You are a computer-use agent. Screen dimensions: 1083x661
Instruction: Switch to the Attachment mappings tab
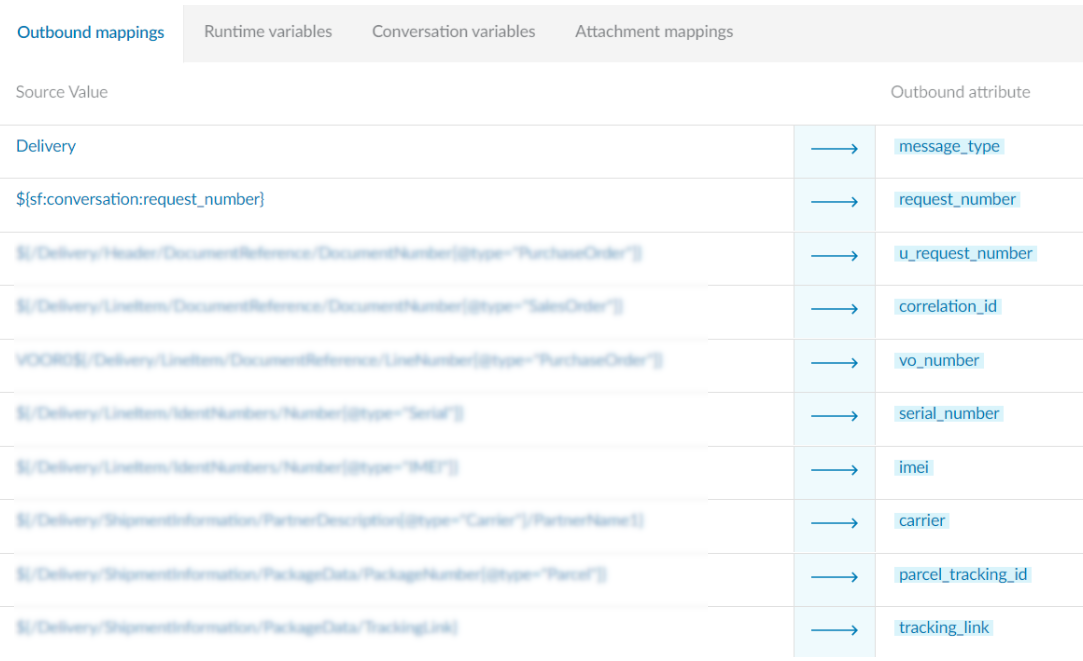click(x=653, y=31)
